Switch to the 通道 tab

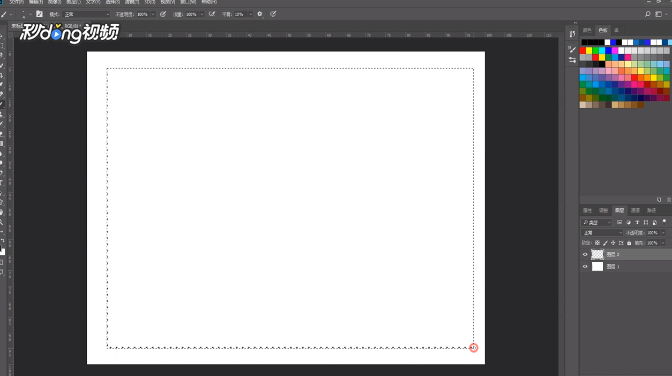click(636, 211)
